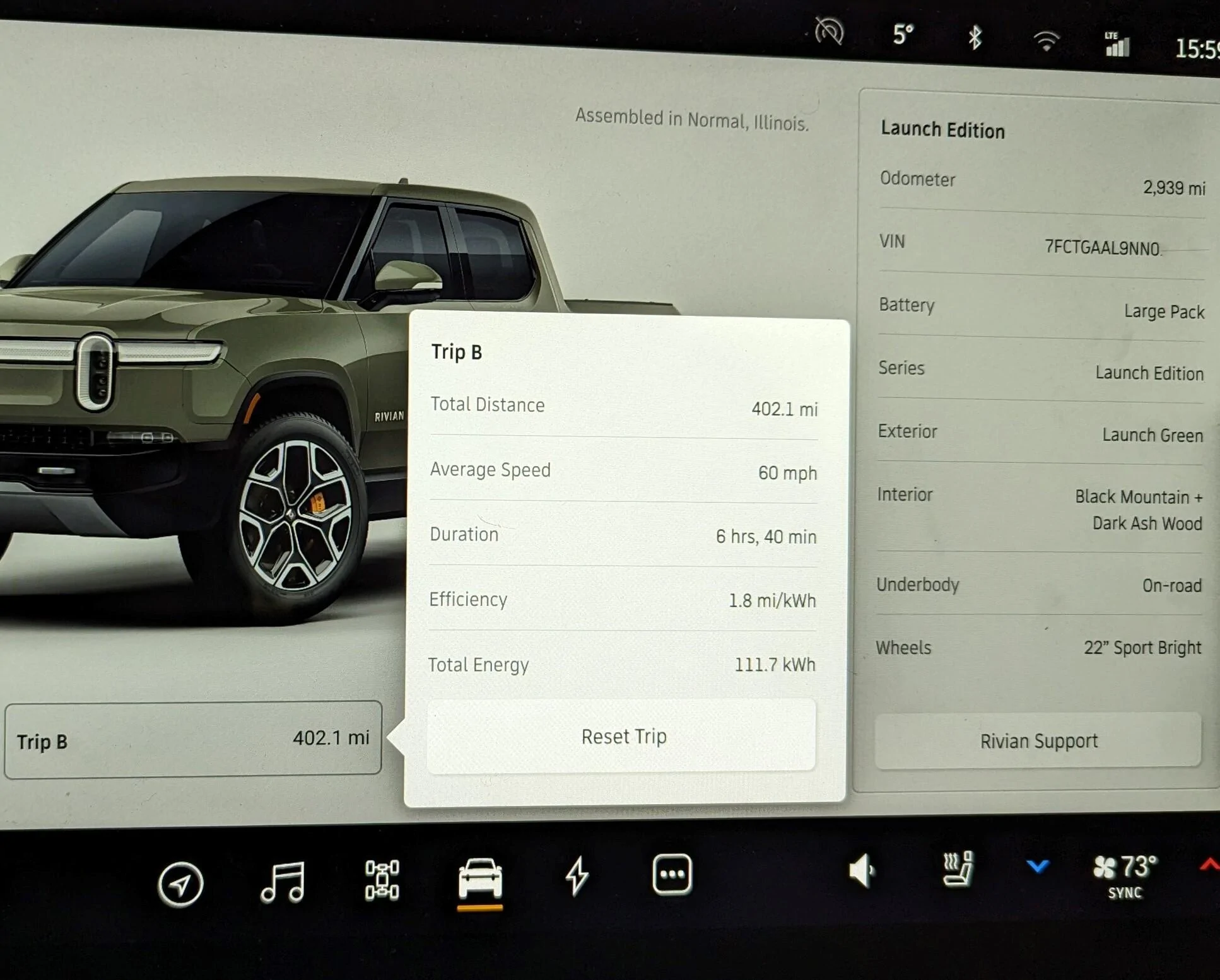The width and height of the screenshot is (1220, 980).
Task: Click the Rivian Support button
Action: click(1038, 740)
